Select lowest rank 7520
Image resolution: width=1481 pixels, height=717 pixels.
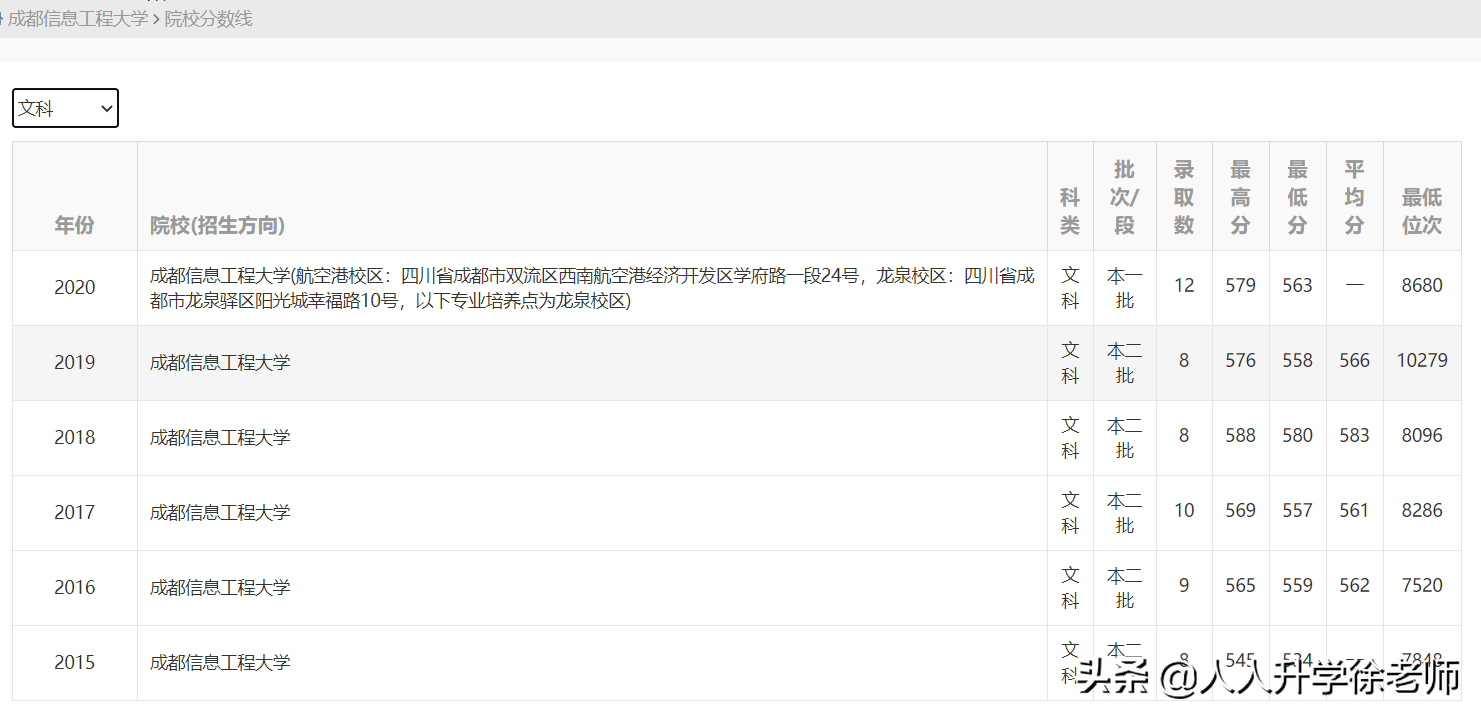click(1422, 585)
